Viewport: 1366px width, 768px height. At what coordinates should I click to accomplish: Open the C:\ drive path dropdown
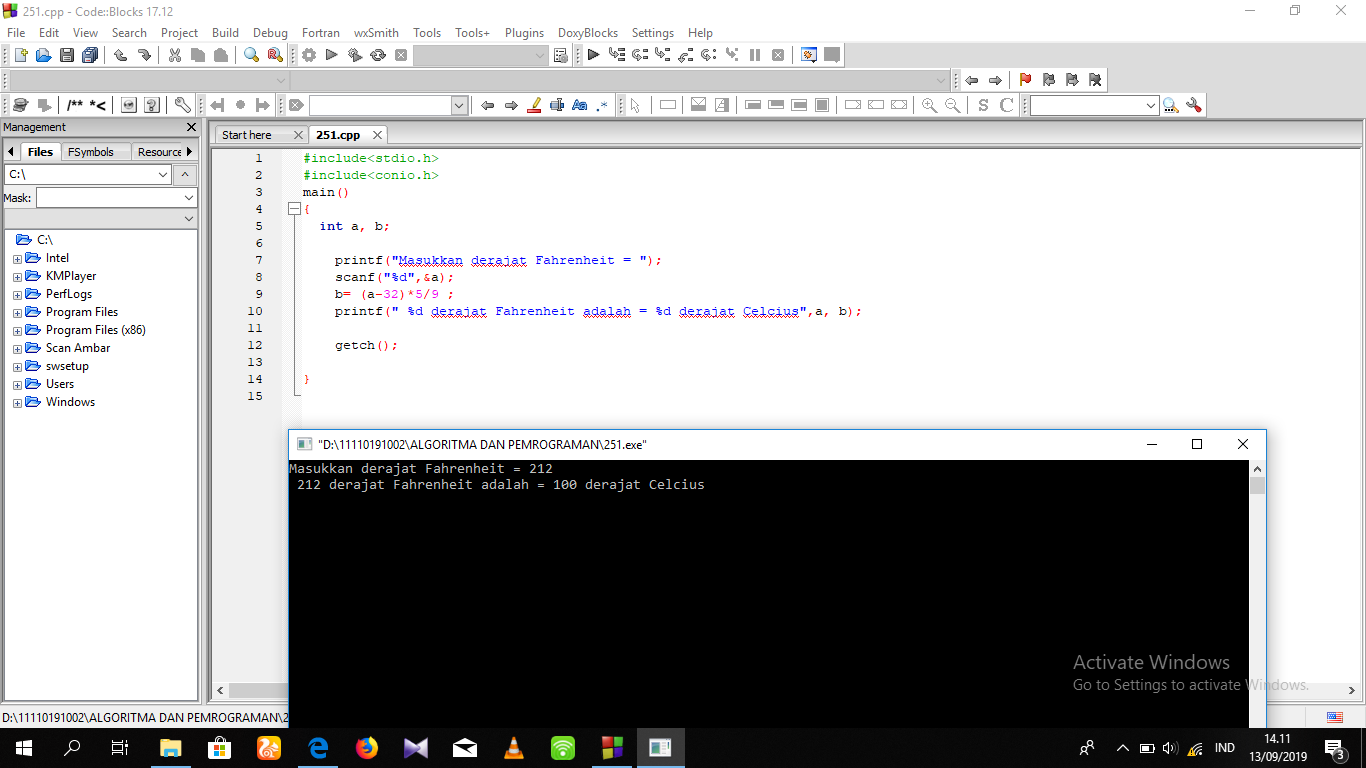(163, 175)
